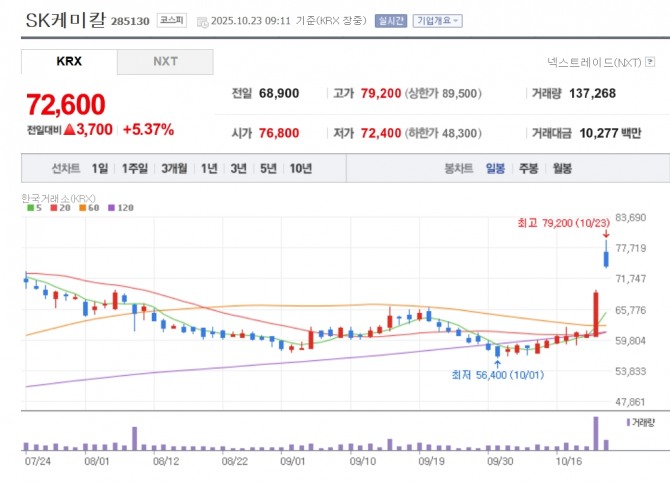The height and width of the screenshot is (483, 670).
Task: Click the red 20-day moving average legend
Action: pos(60,208)
